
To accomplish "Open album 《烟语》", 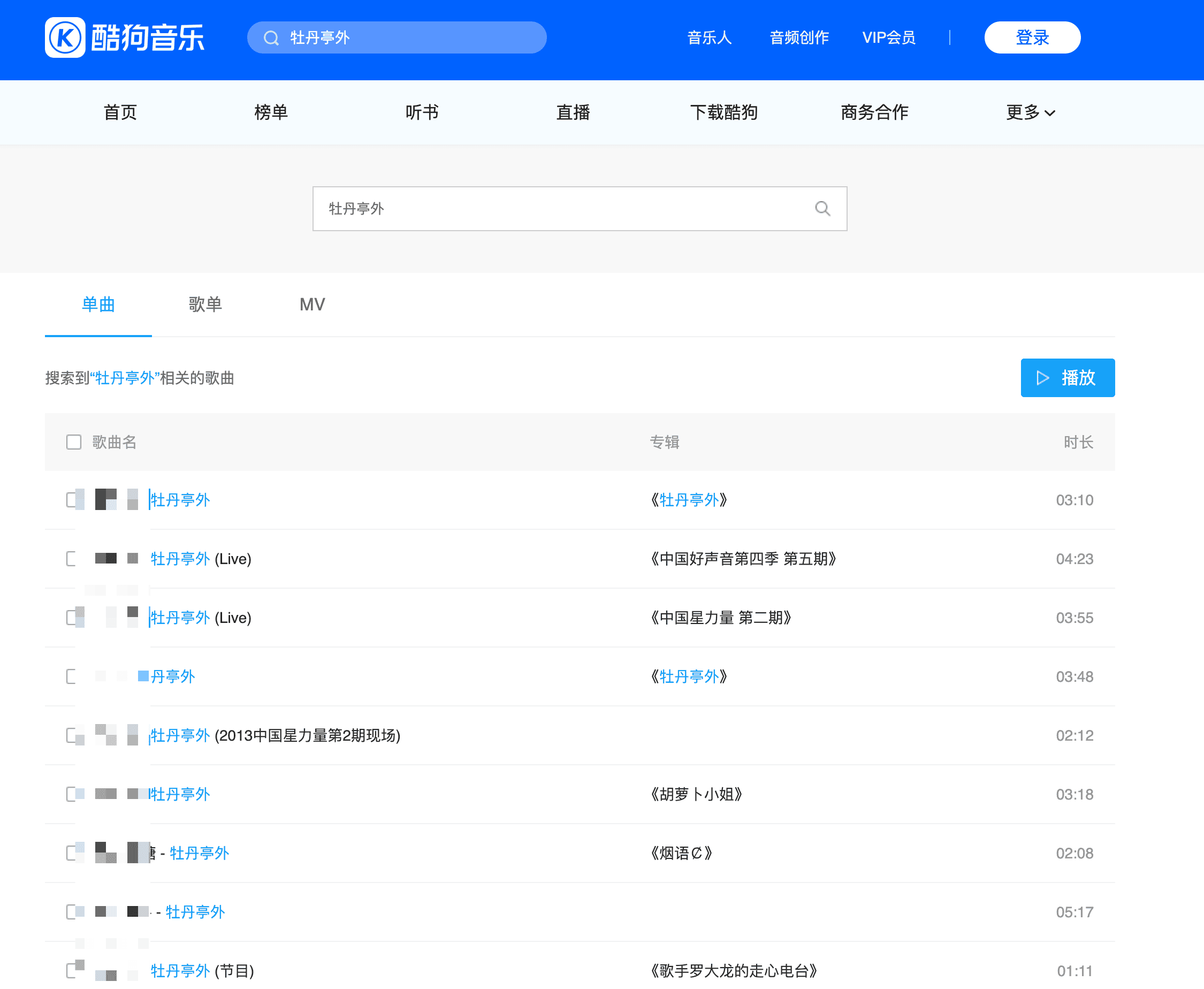I will pos(682,854).
